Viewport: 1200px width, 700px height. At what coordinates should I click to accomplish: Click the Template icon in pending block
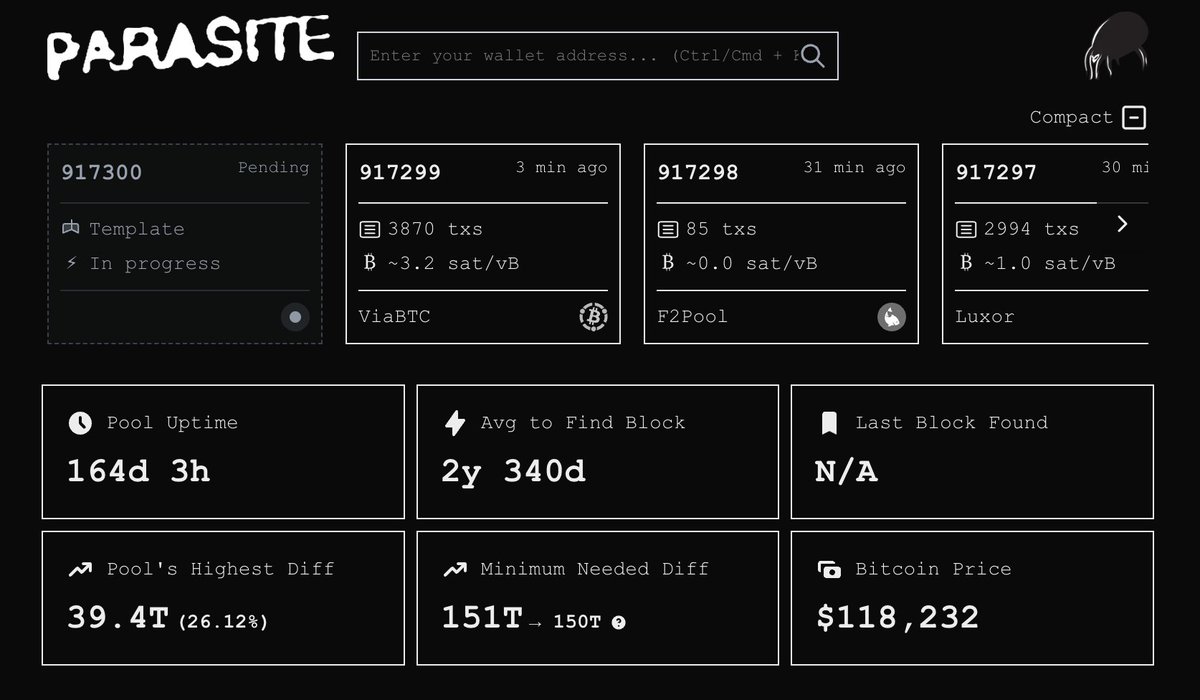pyautogui.click(x=70, y=229)
